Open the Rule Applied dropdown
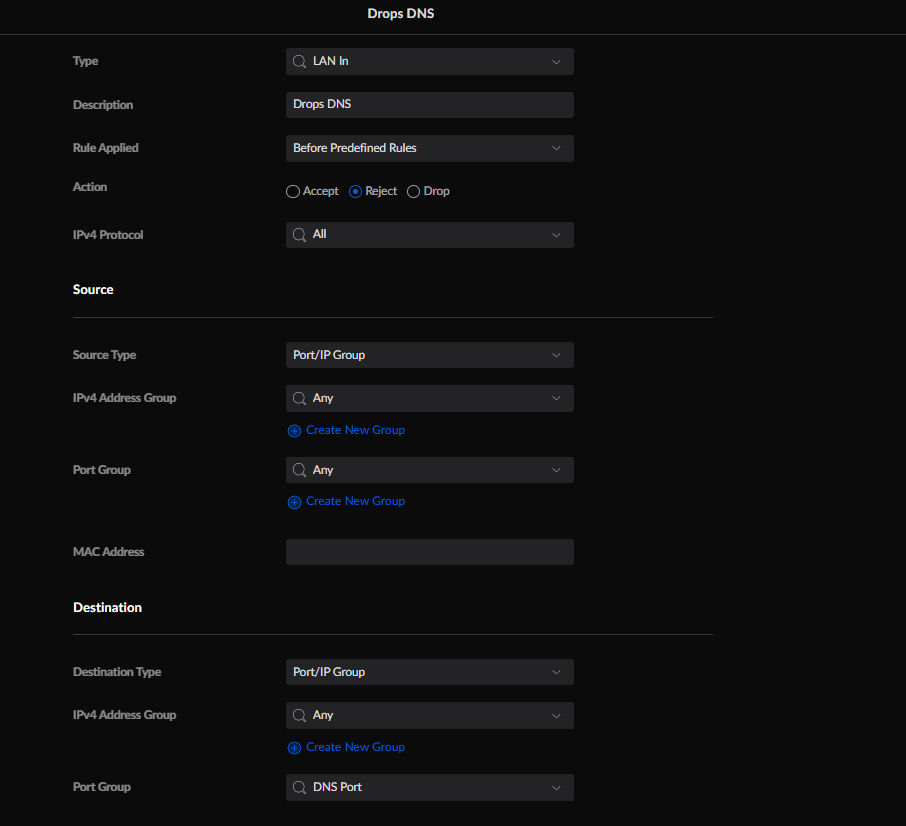 pyautogui.click(x=429, y=148)
